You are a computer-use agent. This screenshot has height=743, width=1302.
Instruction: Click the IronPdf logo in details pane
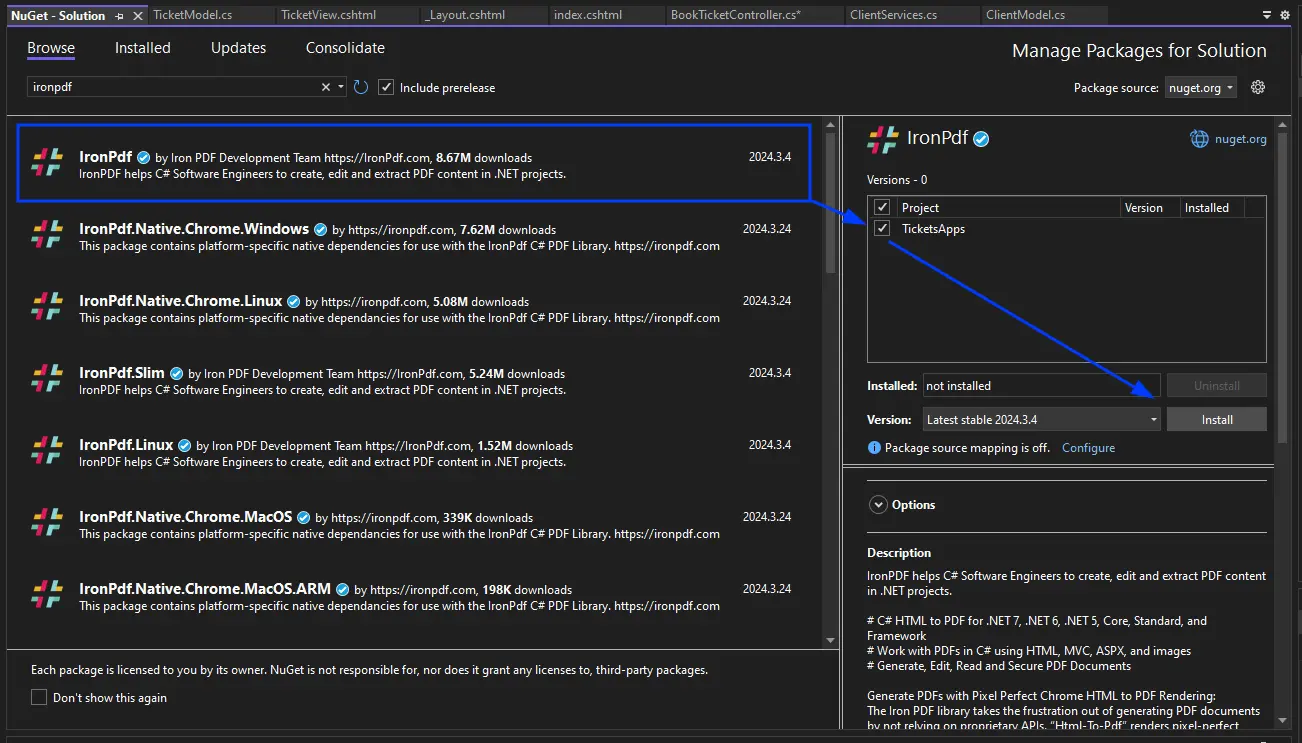[883, 139]
